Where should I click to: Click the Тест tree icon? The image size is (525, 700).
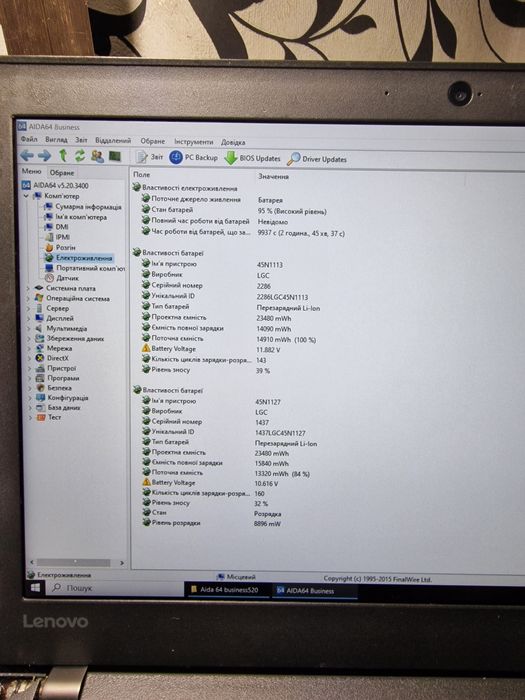pos(40,417)
